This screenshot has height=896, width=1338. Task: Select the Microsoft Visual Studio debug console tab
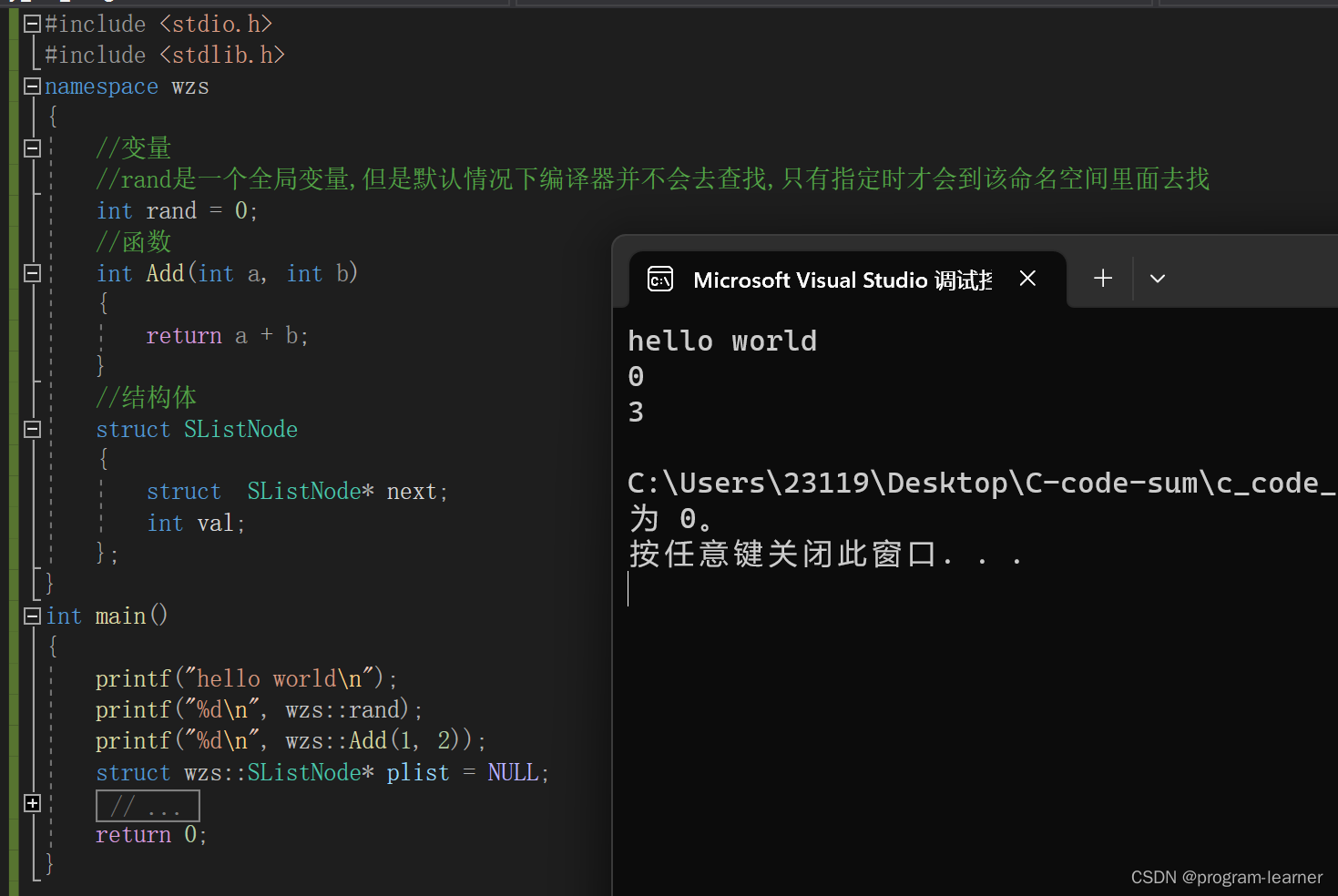pyautogui.click(x=847, y=280)
